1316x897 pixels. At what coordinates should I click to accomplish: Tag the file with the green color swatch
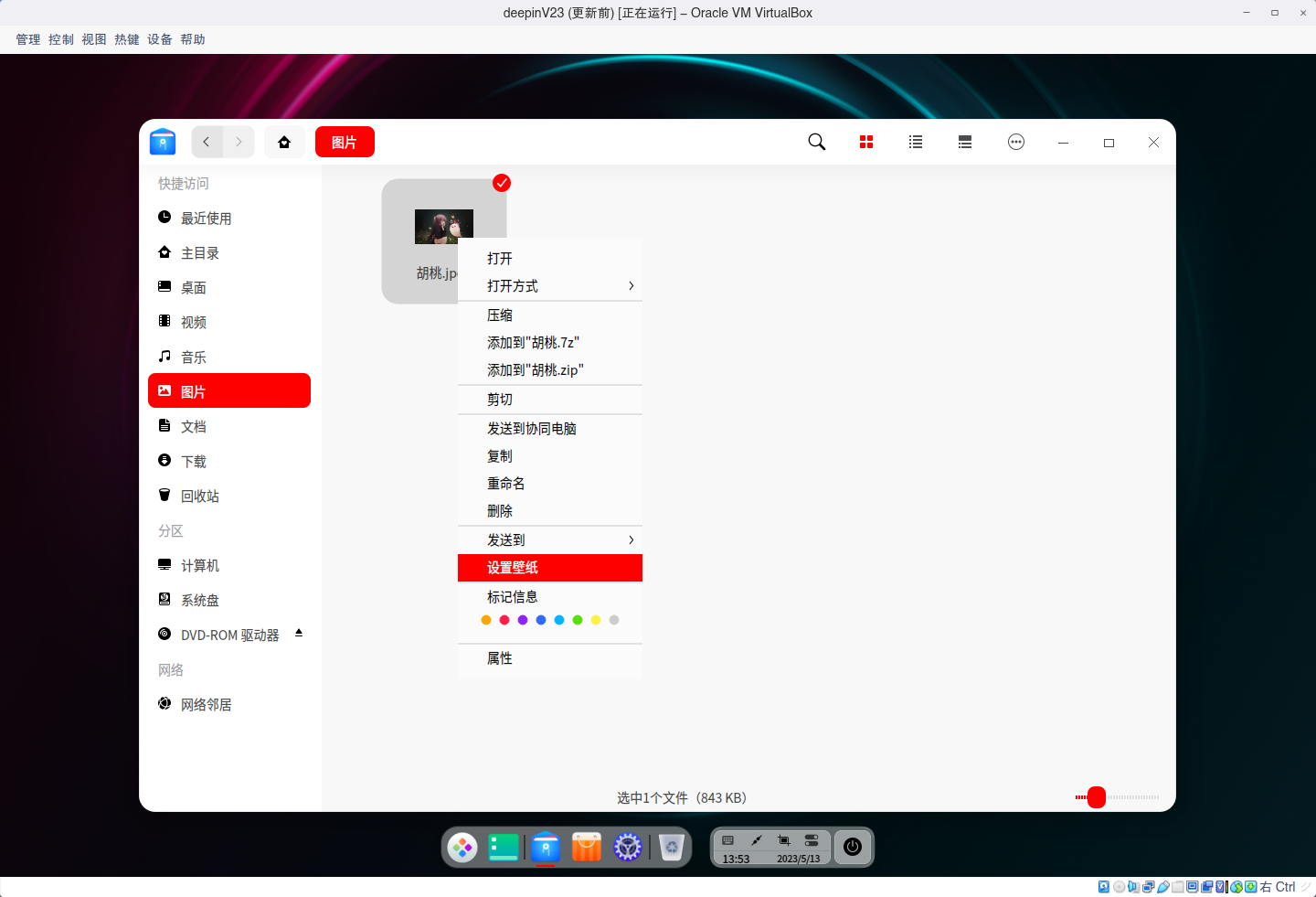click(x=577, y=619)
